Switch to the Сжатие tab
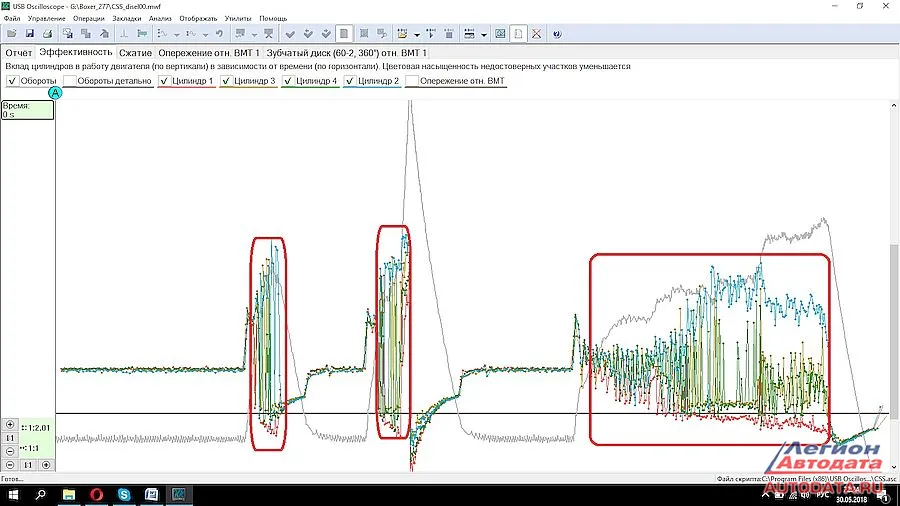900x506 pixels. click(135, 52)
